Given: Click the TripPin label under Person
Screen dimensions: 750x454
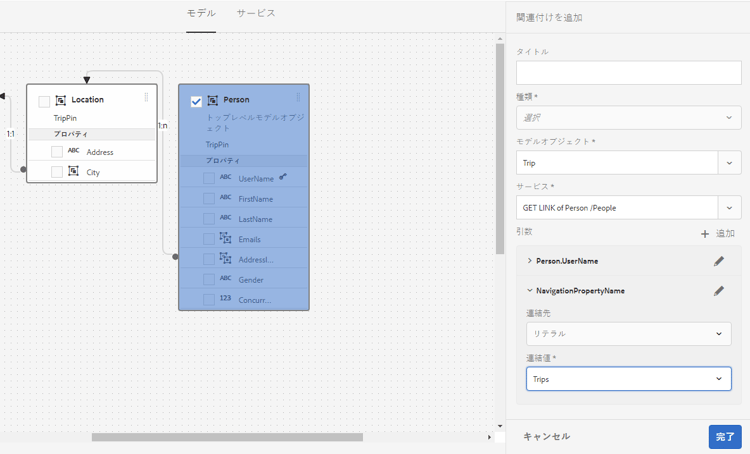Looking at the screenshot, I should (x=217, y=144).
